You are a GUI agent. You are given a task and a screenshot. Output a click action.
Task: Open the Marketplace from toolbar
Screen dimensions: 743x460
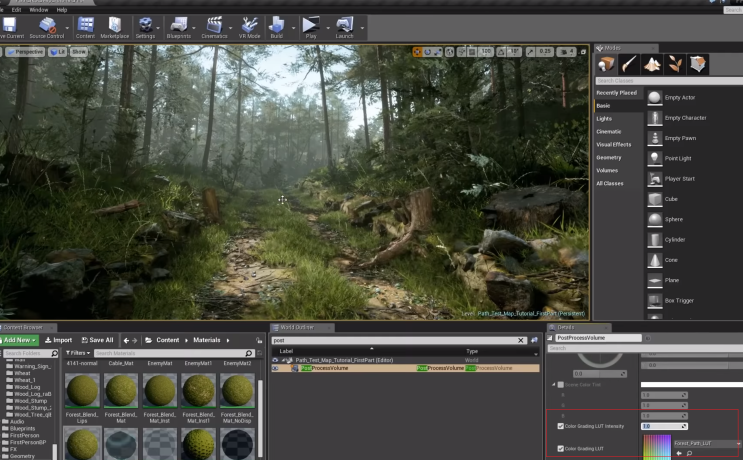115,25
